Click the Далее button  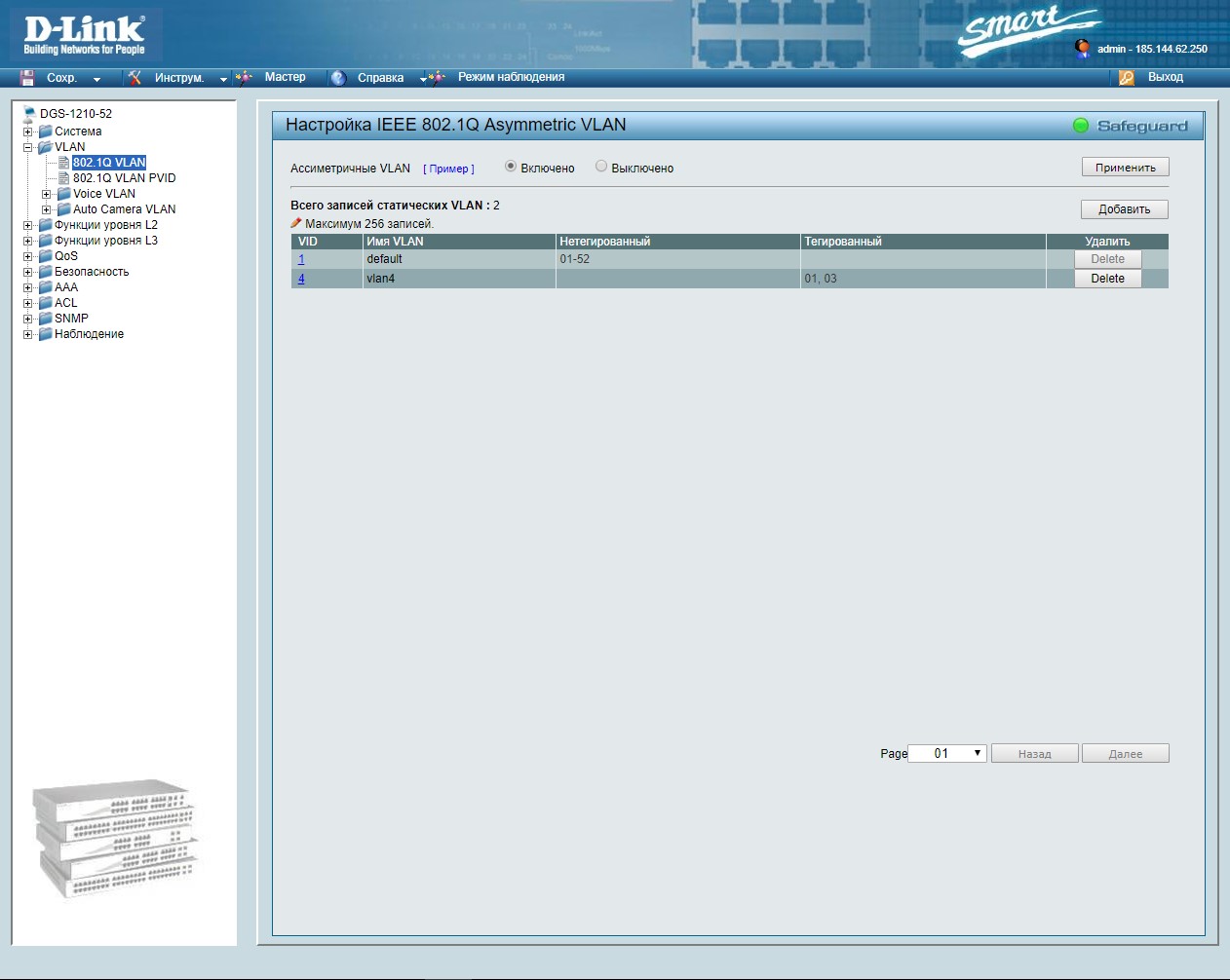[1126, 754]
